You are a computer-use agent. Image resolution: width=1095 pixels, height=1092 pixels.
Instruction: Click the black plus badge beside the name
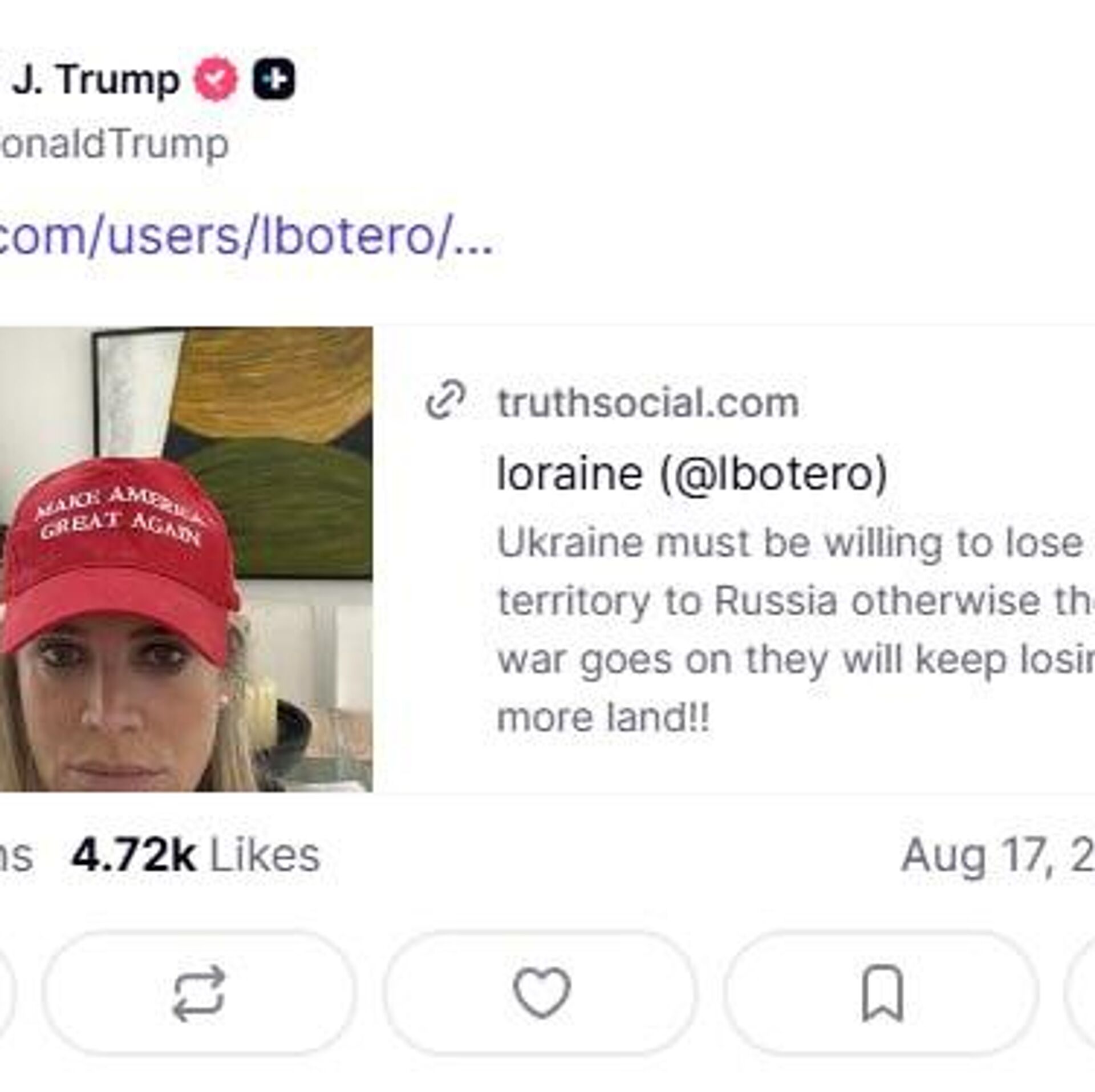[274, 80]
